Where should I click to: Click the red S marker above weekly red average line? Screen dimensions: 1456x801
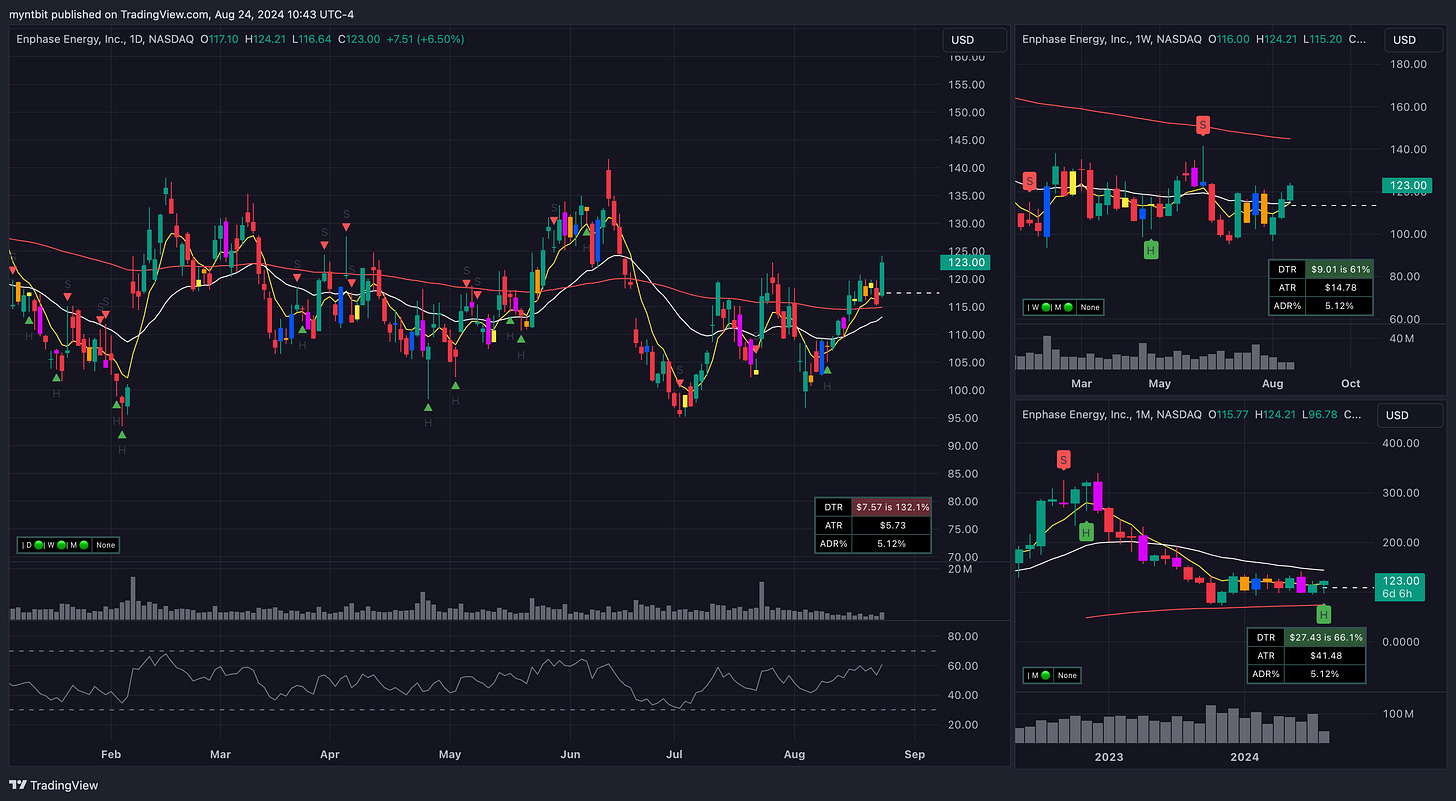coord(1203,125)
